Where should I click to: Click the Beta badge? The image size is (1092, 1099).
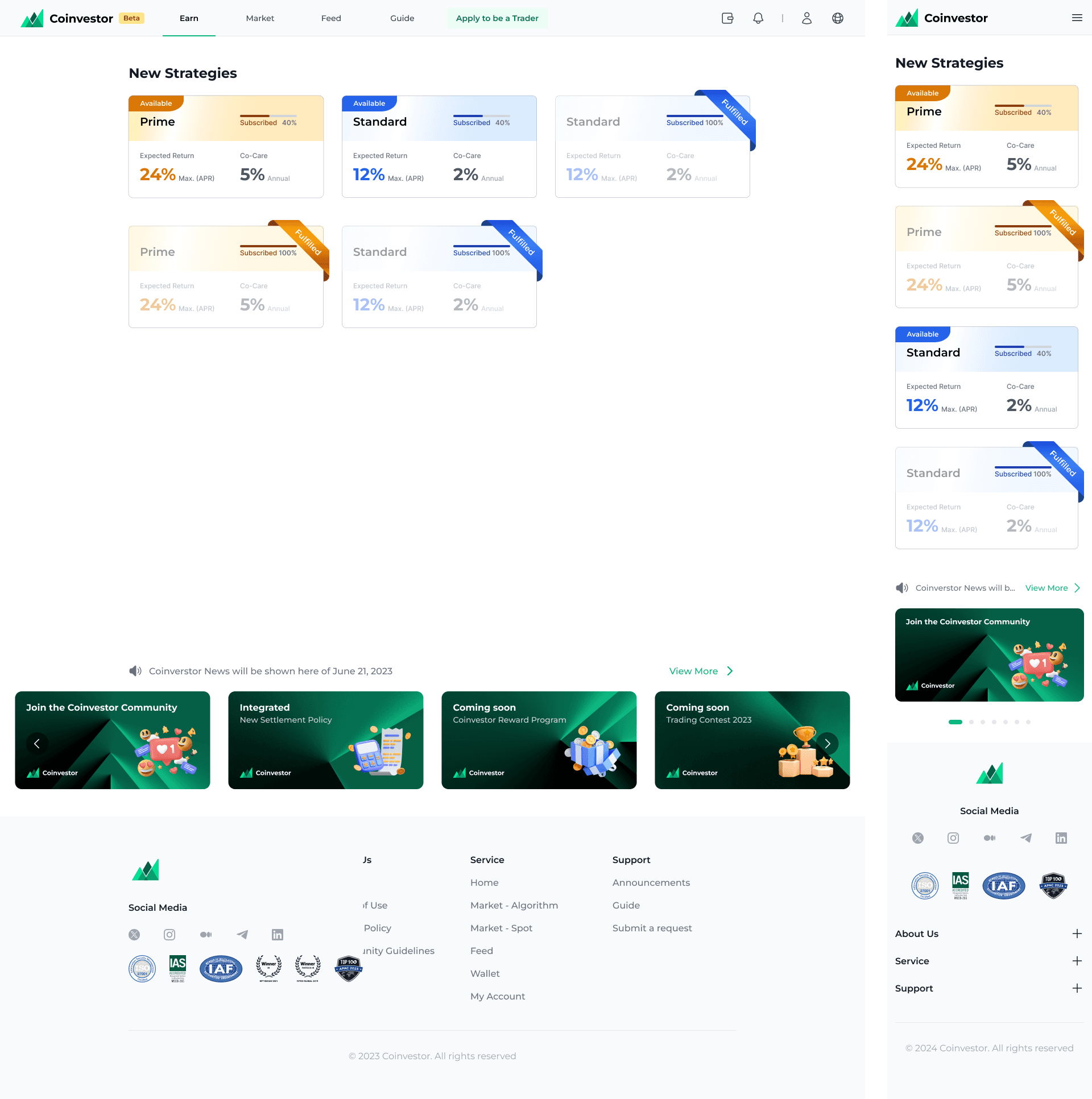click(x=131, y=18)
